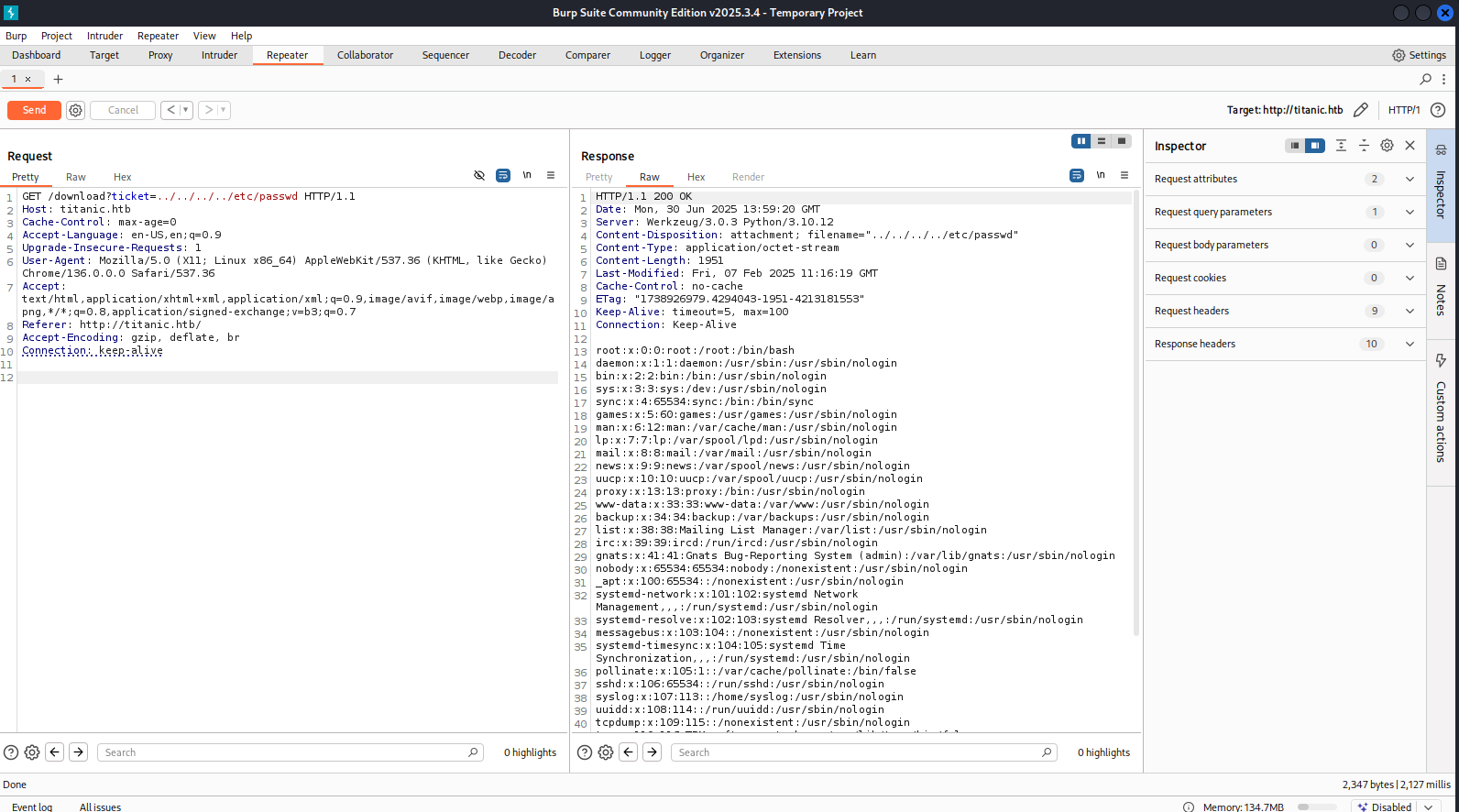Switch to the Proxy tab
The image size is (1459, 812).
[160, 55]
